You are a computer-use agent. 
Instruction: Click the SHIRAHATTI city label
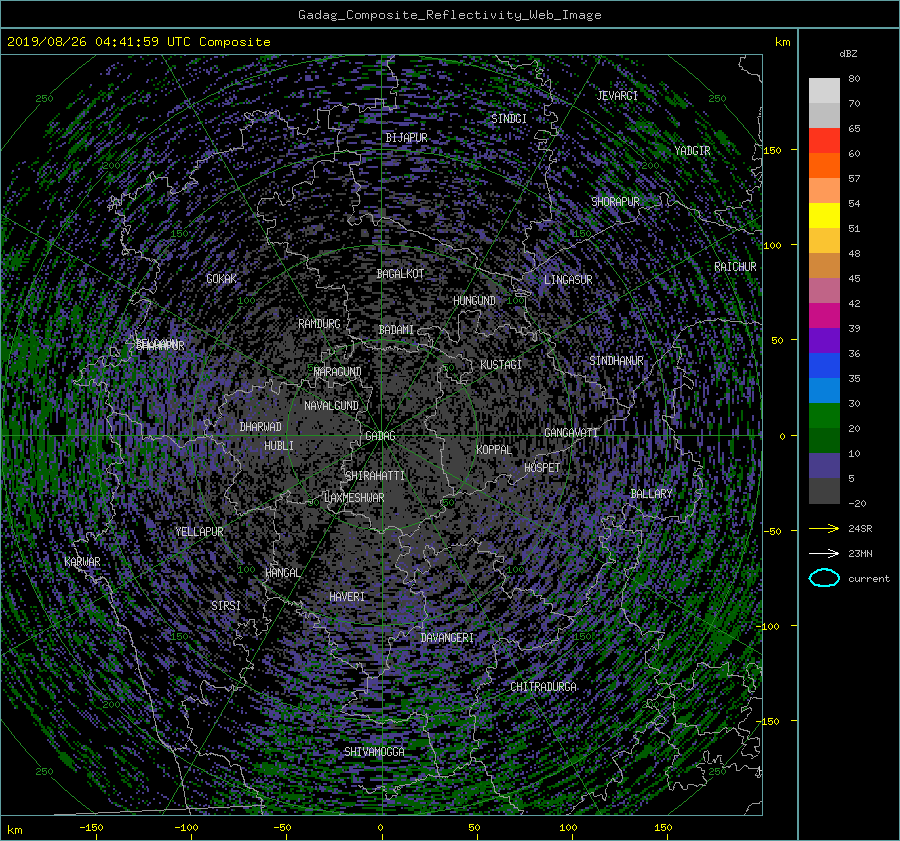point(375,476)
